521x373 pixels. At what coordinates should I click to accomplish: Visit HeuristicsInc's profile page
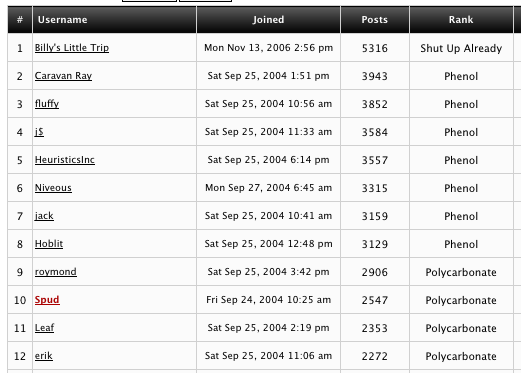[65, 160]
